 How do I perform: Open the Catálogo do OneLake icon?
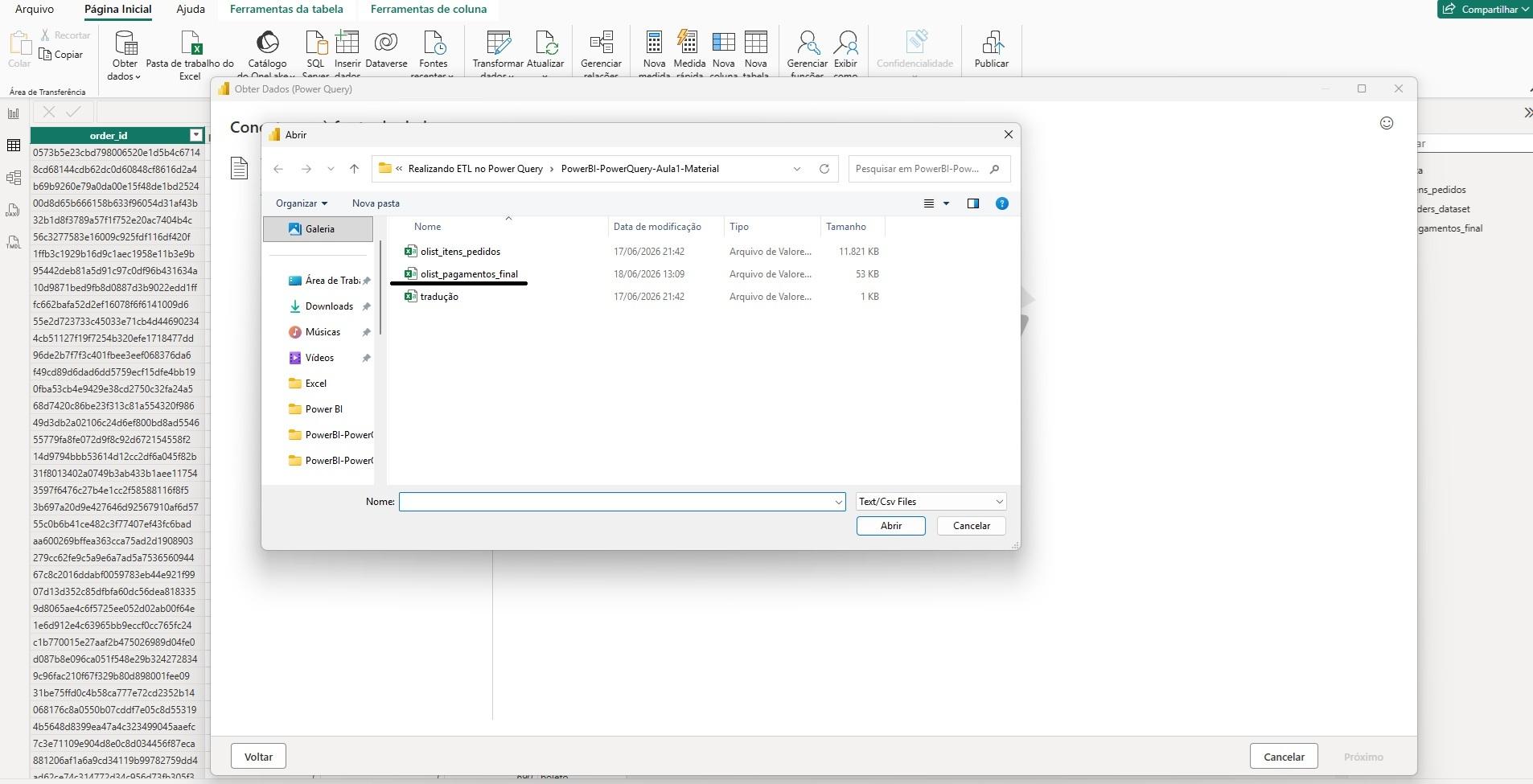click(x=267, y=42)
